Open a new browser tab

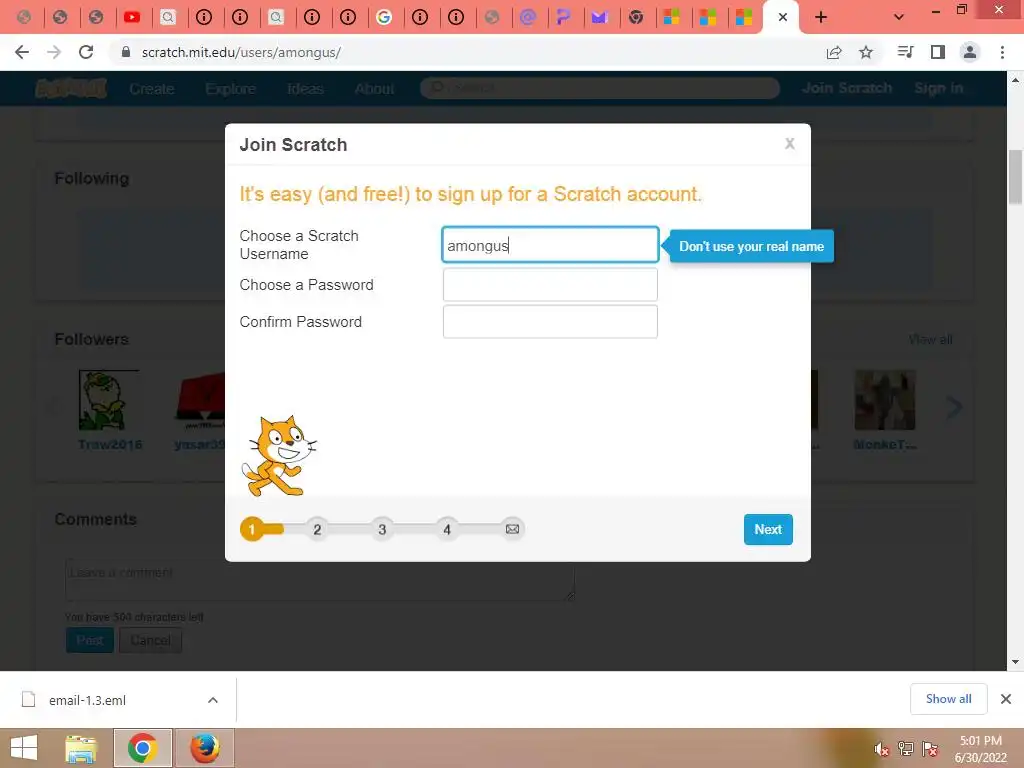(821, 17)
